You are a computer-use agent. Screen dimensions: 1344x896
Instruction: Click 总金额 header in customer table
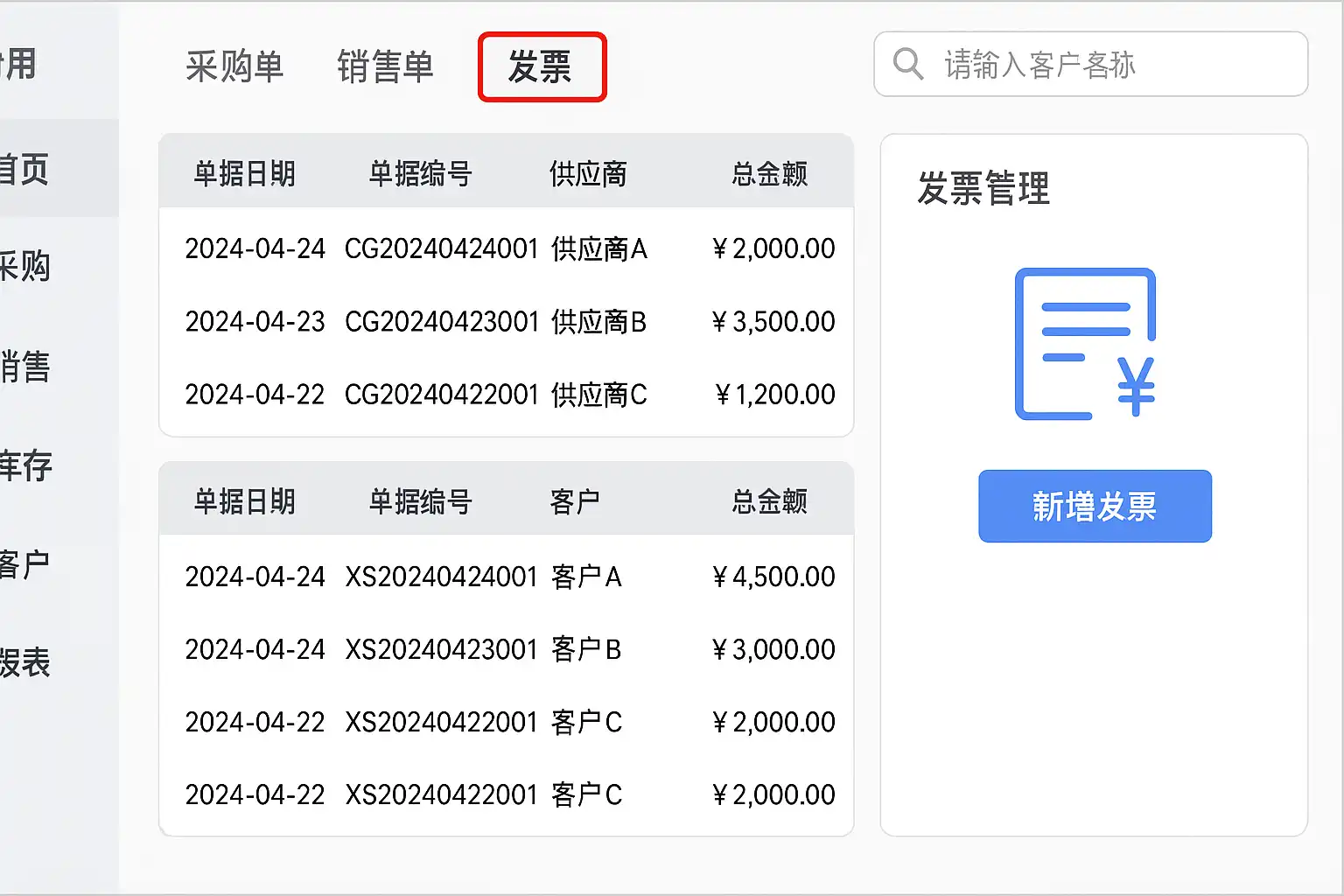[x=769, y=501]
